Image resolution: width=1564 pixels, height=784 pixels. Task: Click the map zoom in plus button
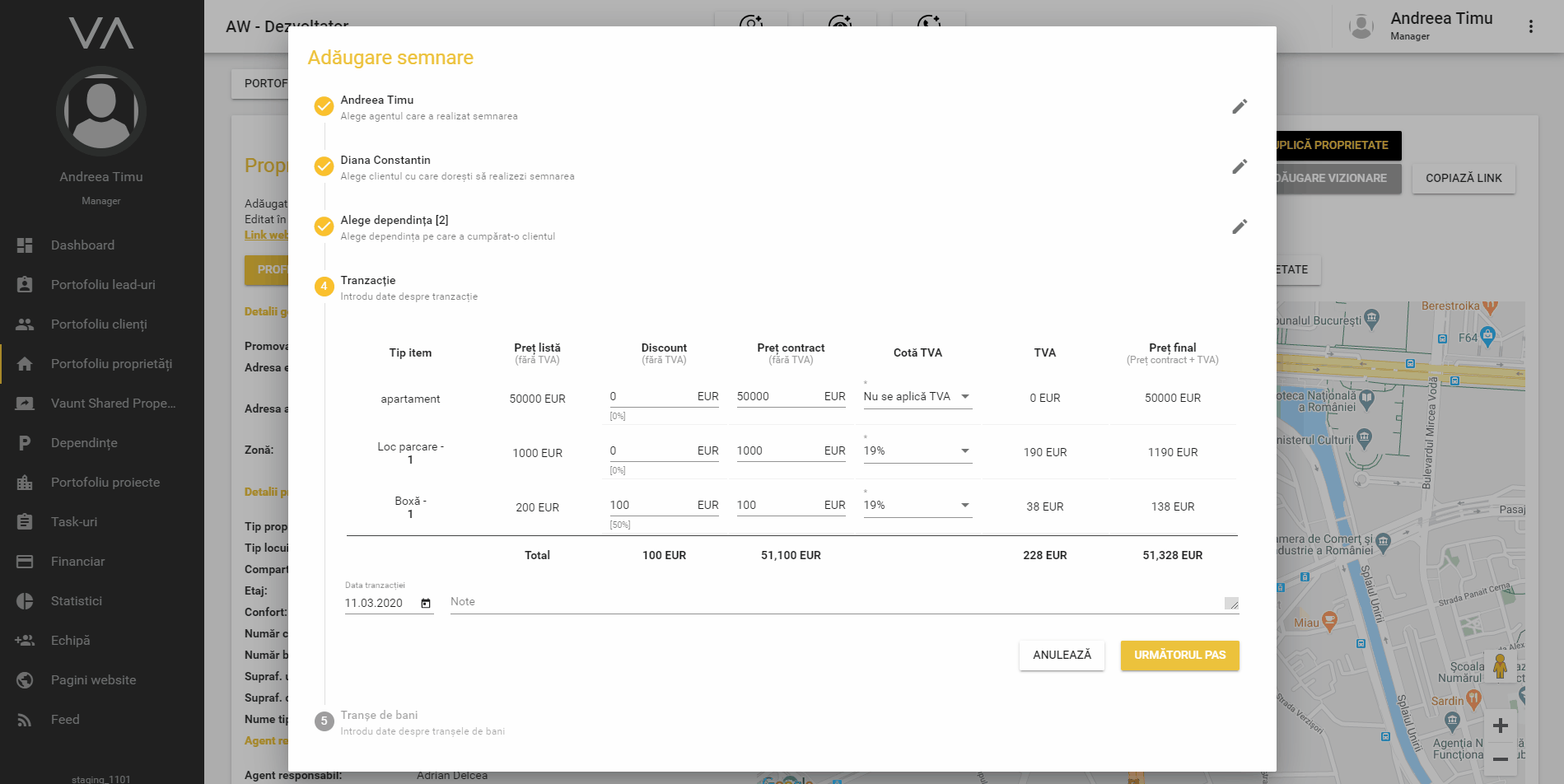click(1500, 726)
